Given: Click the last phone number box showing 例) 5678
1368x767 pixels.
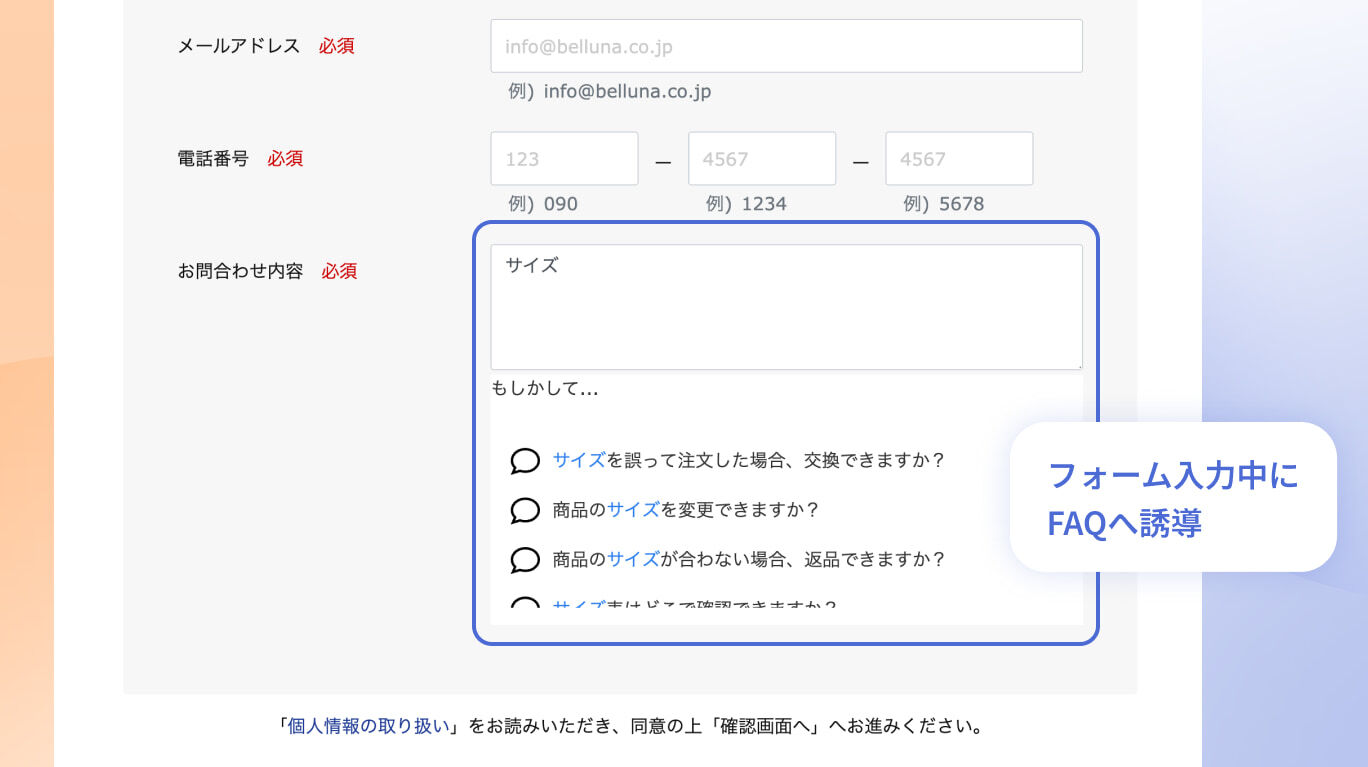Looking at the screenshot, I should (958, 158).
